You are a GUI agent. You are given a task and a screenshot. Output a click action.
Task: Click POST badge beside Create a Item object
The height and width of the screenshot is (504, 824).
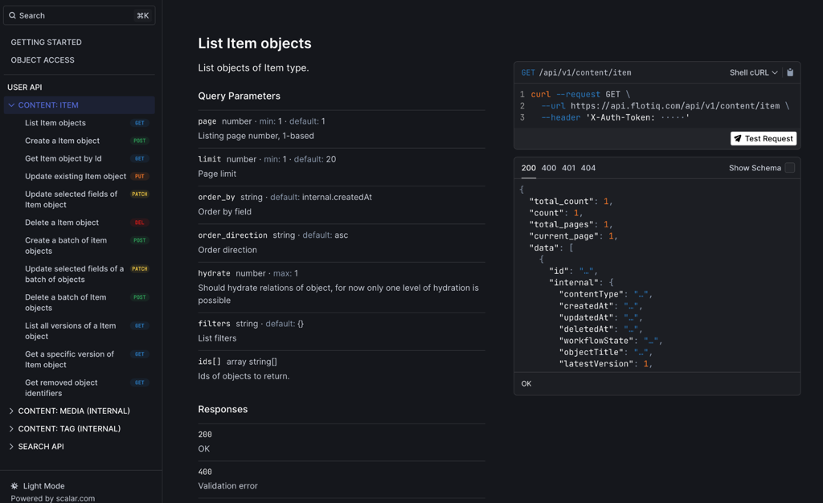coord(139,141)
